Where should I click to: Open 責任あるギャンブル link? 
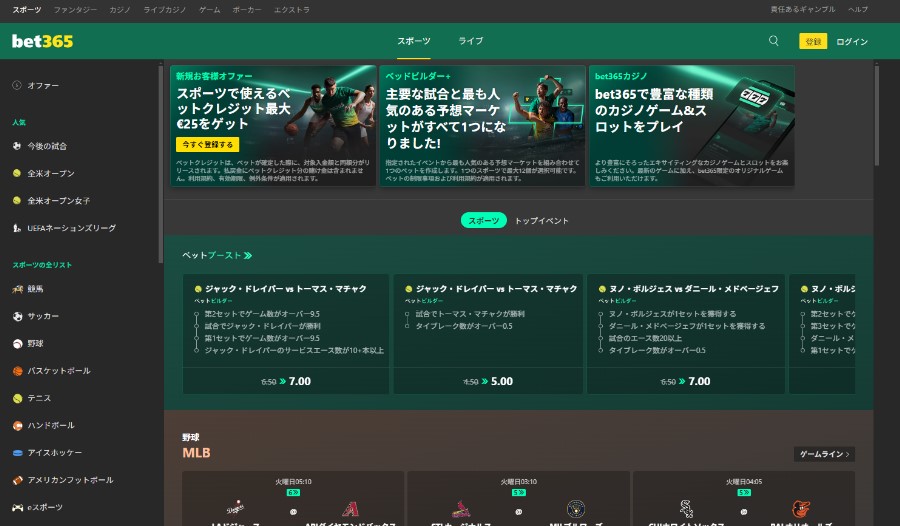803,9
